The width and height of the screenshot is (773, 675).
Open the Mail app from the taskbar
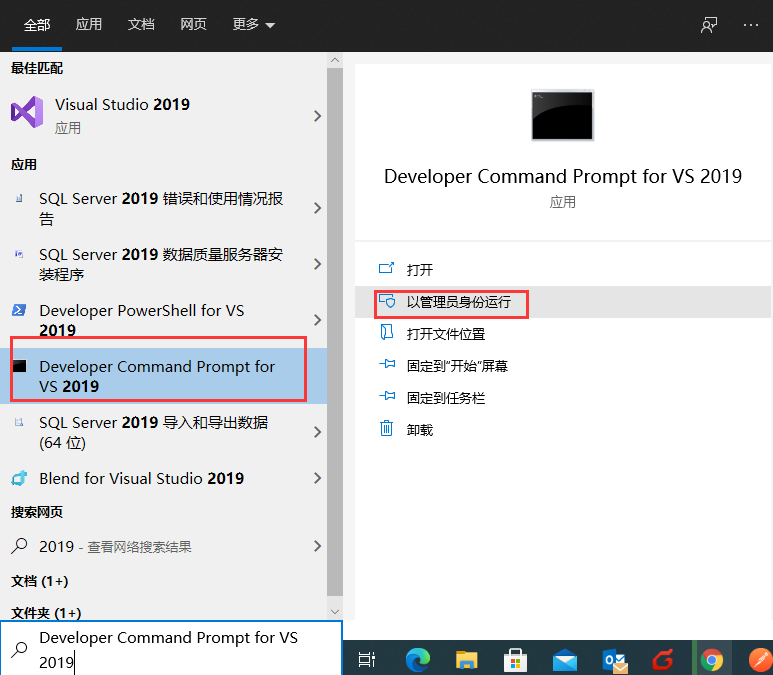[565, 660]
